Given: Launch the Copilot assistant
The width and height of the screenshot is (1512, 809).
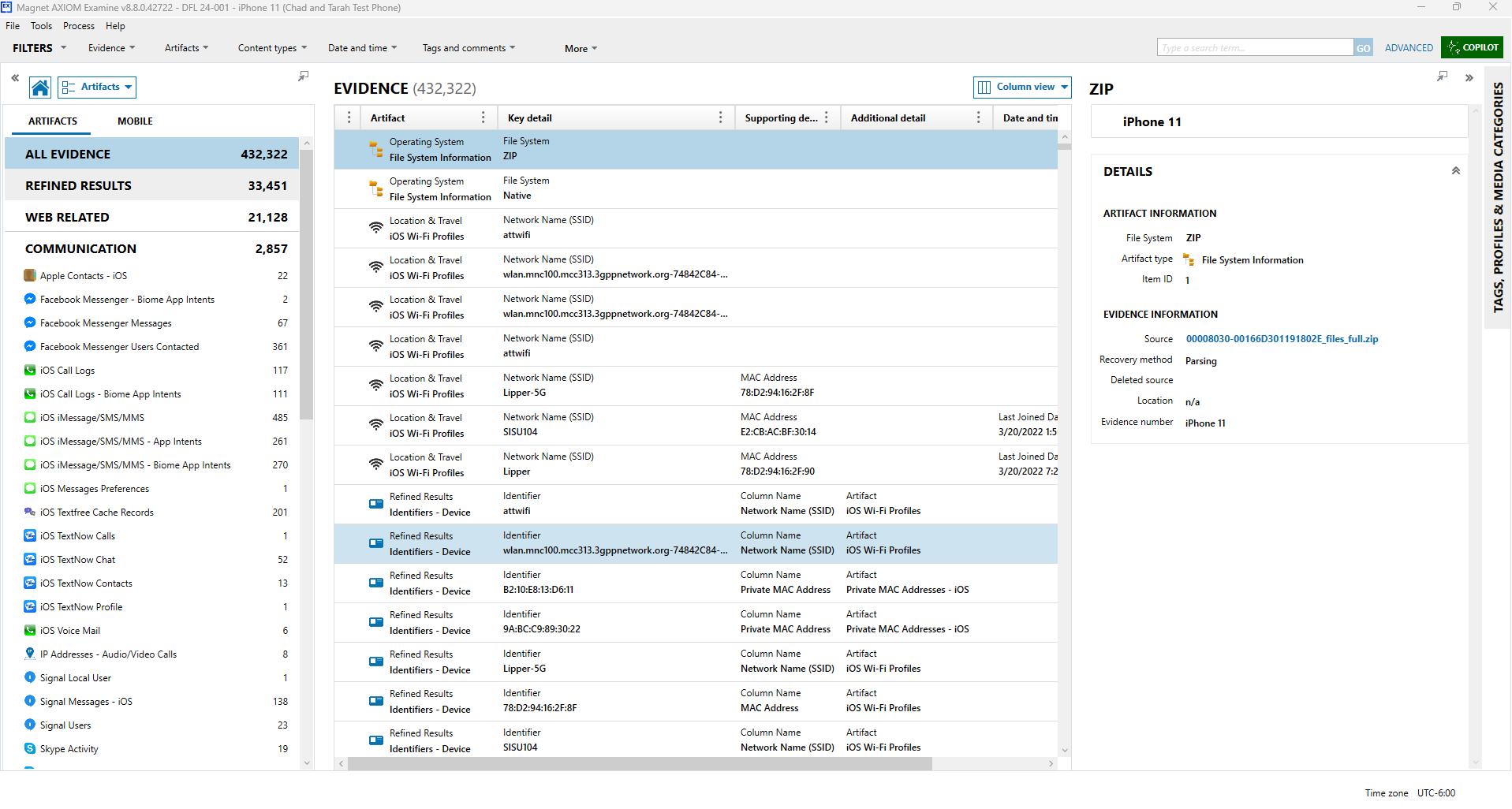Looking at the screenshot, I should click(x=1472, y=47).
